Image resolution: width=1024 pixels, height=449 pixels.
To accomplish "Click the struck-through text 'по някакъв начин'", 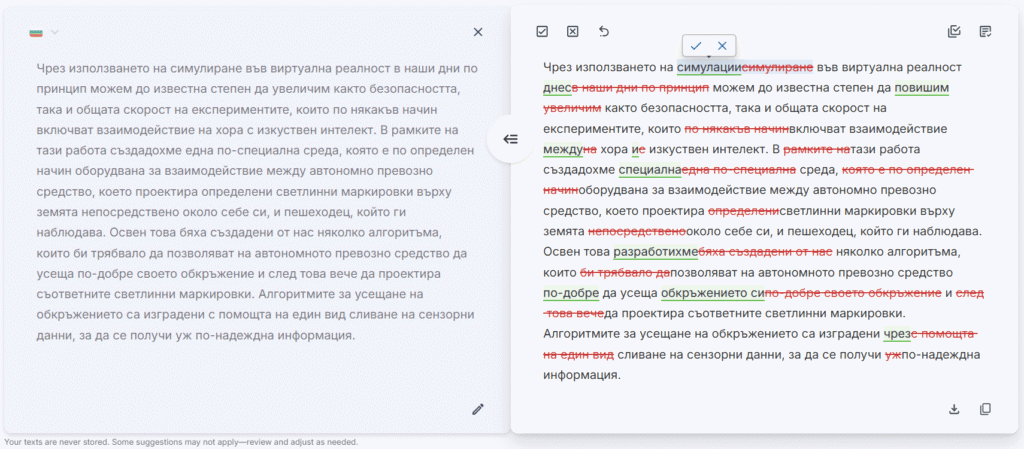I will pos(736,129).
